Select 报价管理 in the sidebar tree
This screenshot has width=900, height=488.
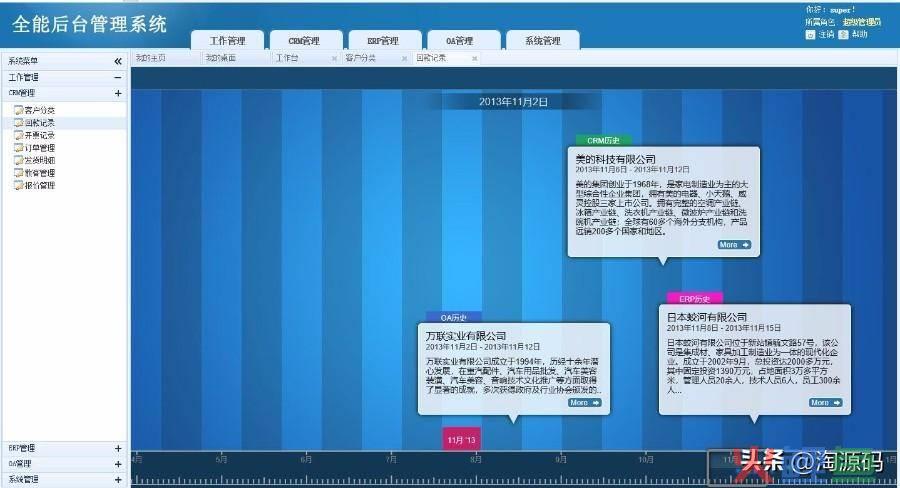pyautogui.click(x=40, y=185)
